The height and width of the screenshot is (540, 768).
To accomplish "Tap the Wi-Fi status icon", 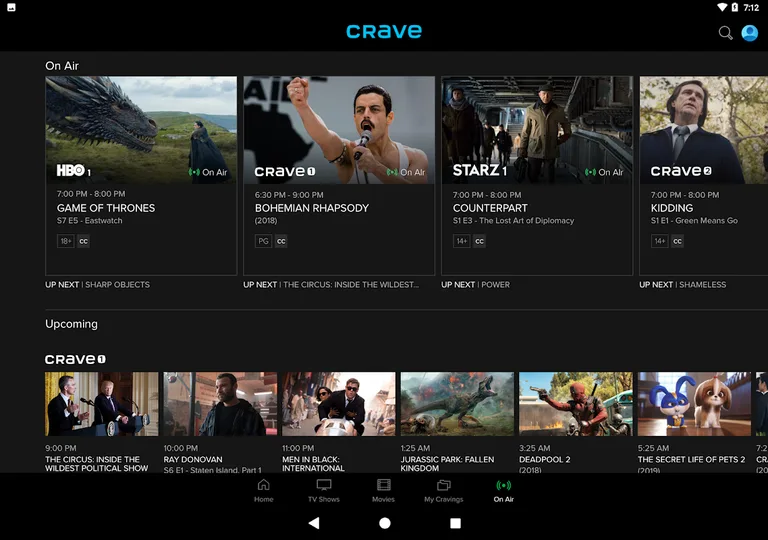I will pos(722,7).
